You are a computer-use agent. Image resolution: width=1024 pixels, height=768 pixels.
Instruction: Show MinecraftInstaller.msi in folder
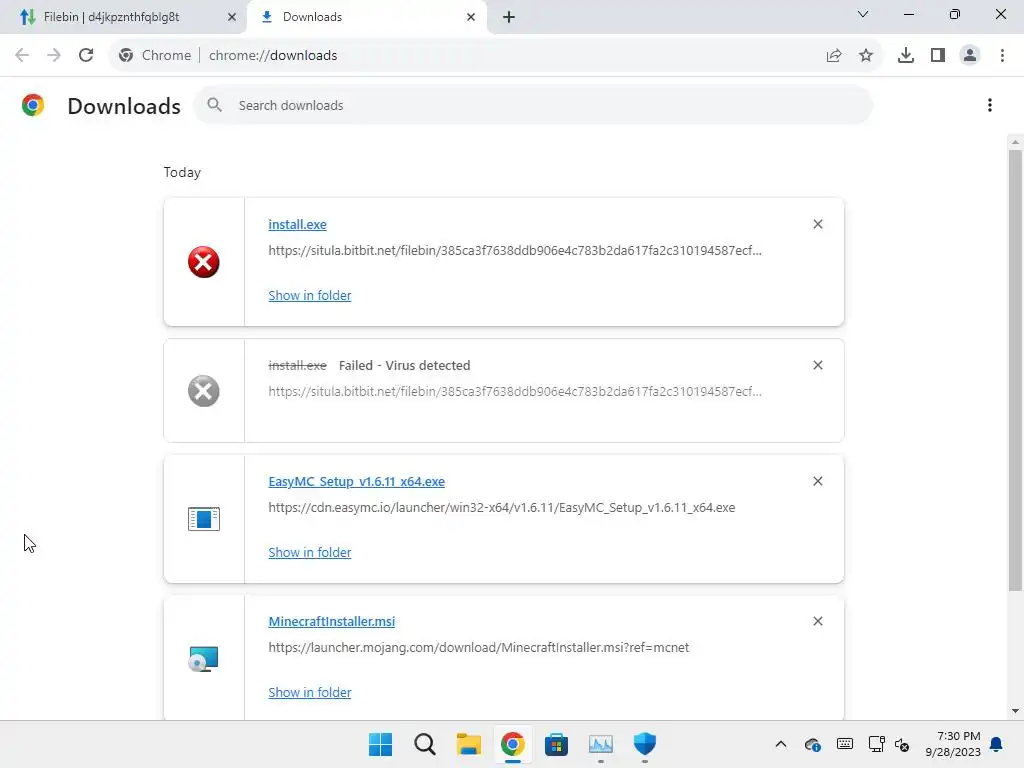pyautogui.click(x=310, y=692)
